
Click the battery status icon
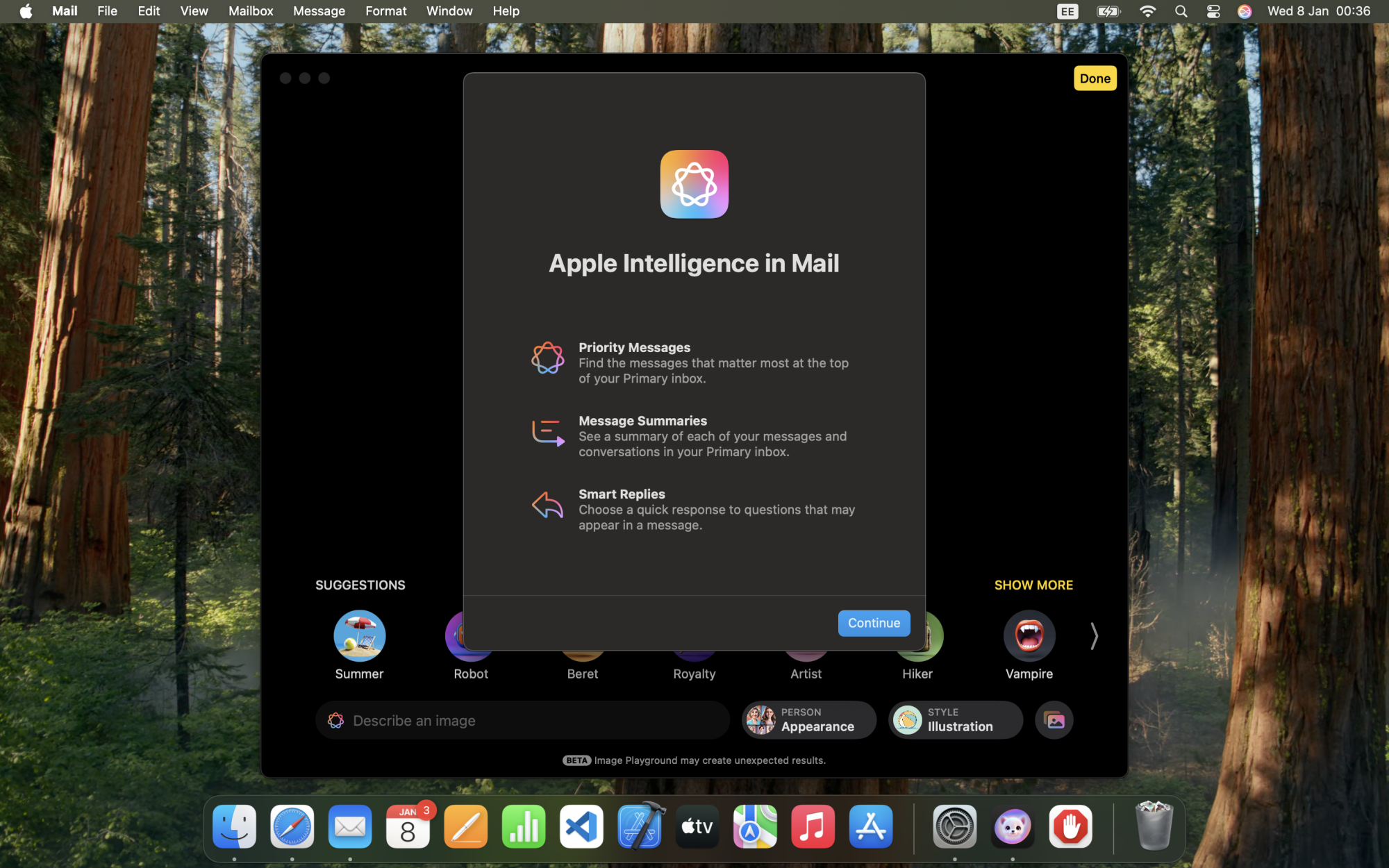click(x=1108, y=11)
